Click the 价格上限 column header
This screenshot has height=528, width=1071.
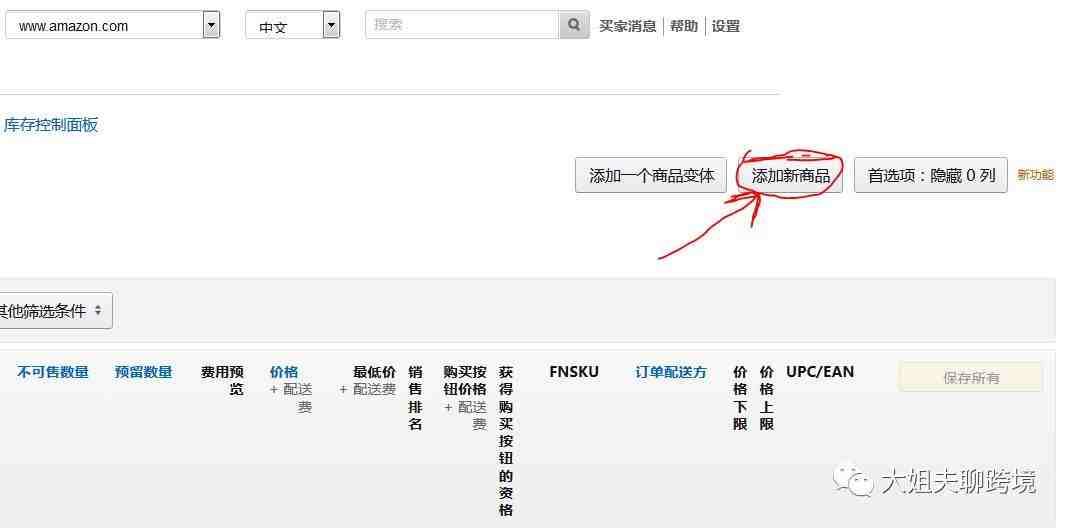tap(766, 398)
